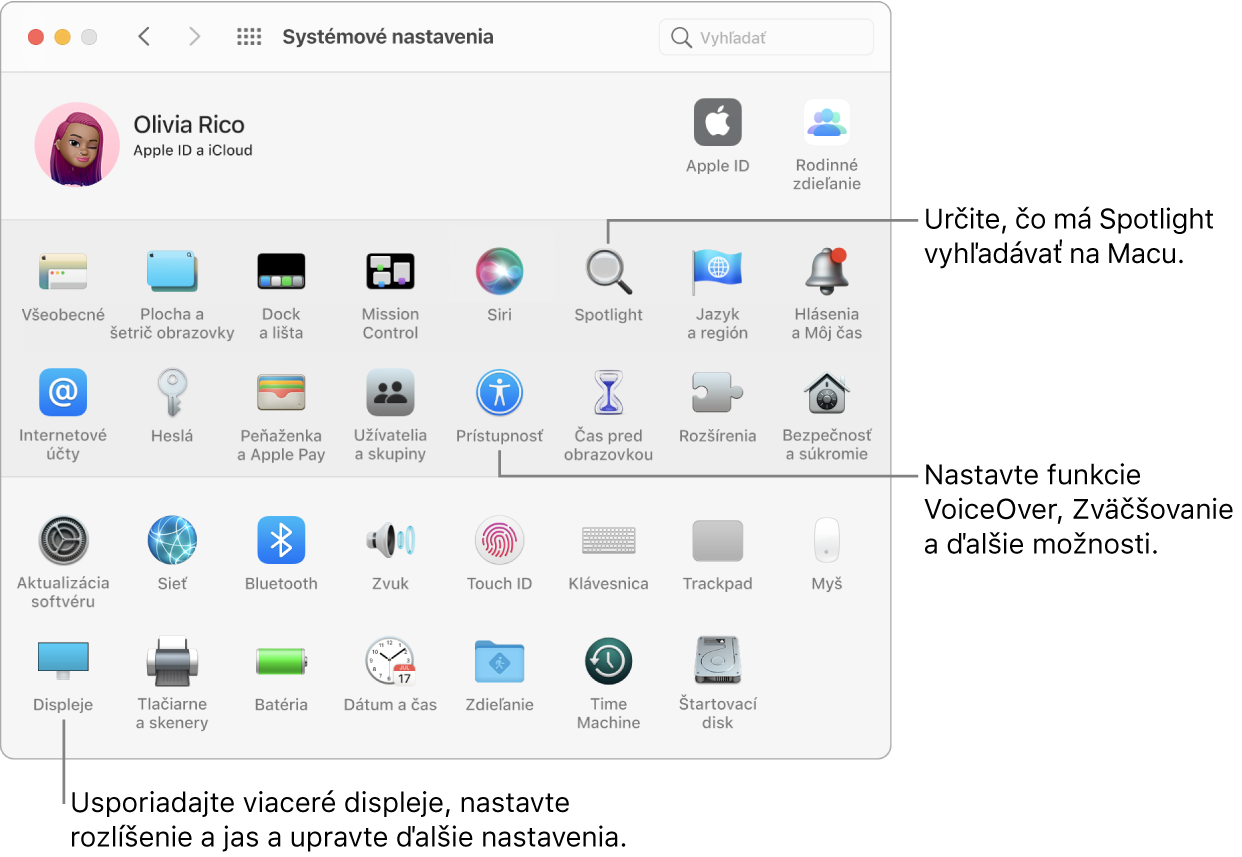Screen dimensions: 1242x857
Task: Open Bezpečnosť a súkromie settings
Action: tap(827, 392)
